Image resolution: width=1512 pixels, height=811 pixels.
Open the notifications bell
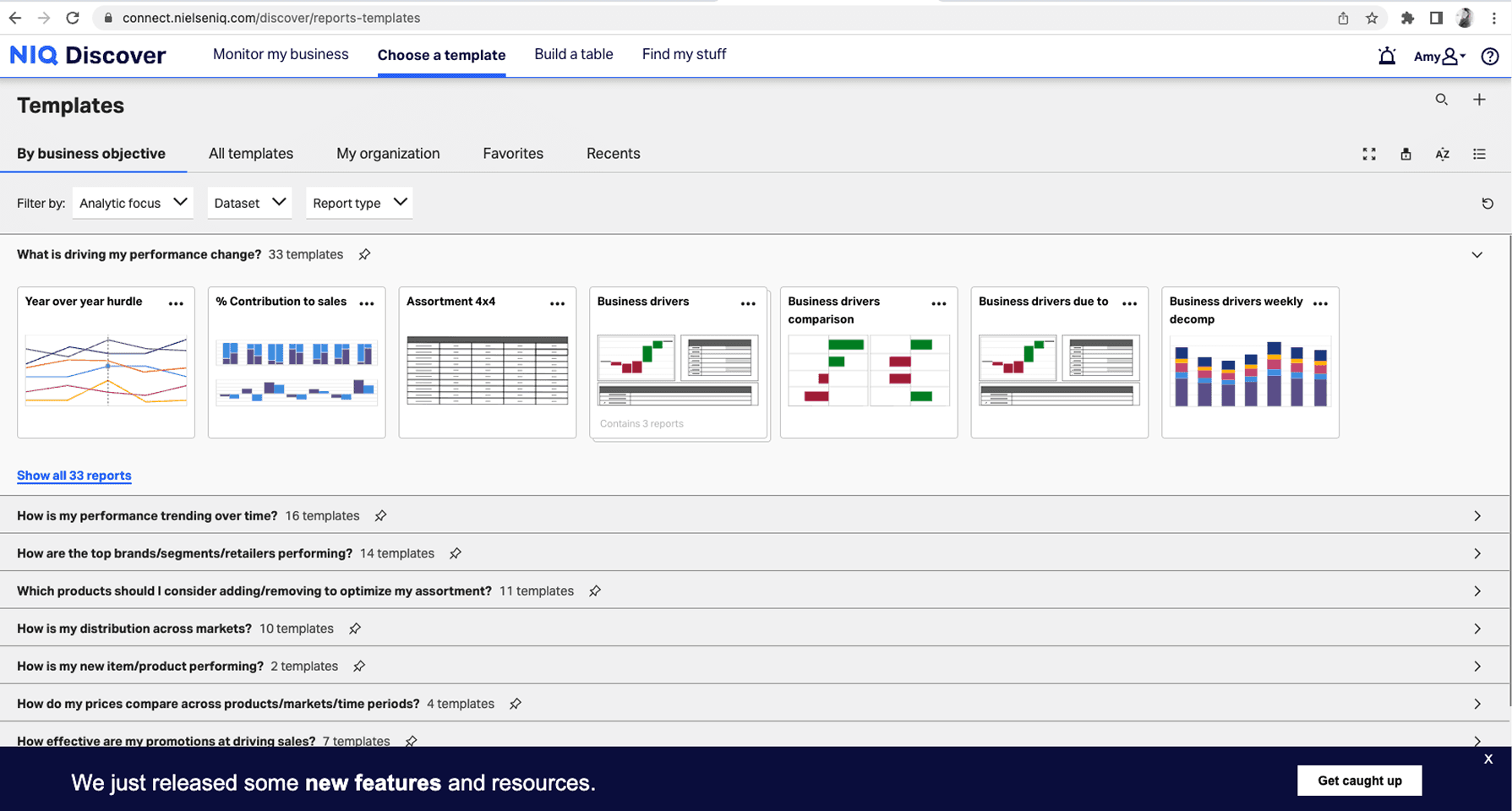1387,56
